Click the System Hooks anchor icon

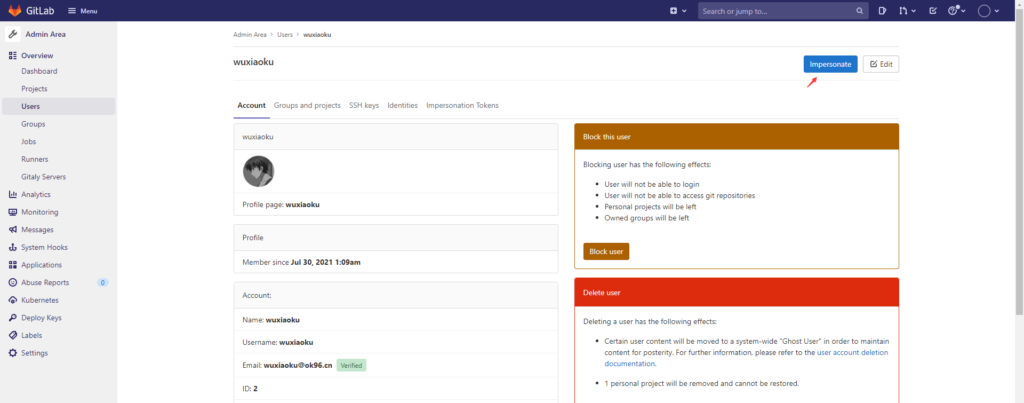coord(12,247)
